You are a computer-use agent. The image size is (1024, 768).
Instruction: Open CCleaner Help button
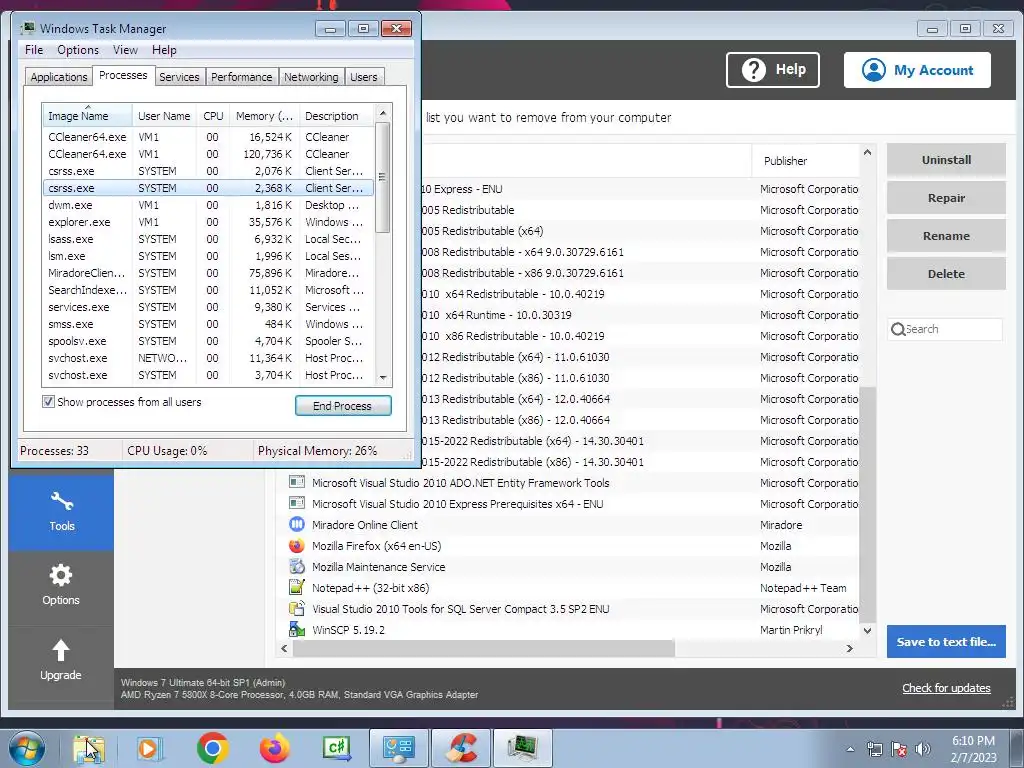coord(773,70)
